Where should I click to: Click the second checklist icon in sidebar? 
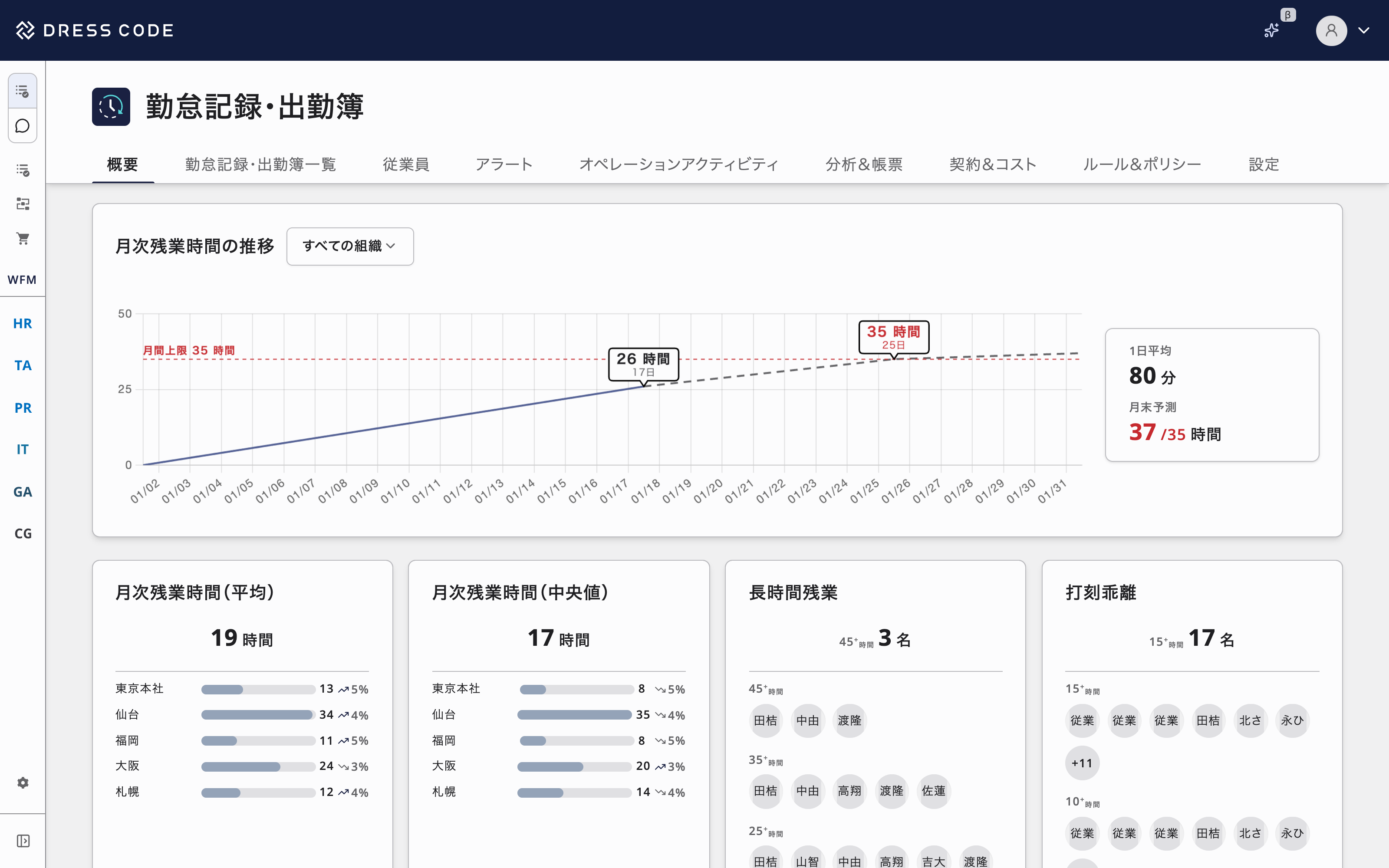coord(23,170)
